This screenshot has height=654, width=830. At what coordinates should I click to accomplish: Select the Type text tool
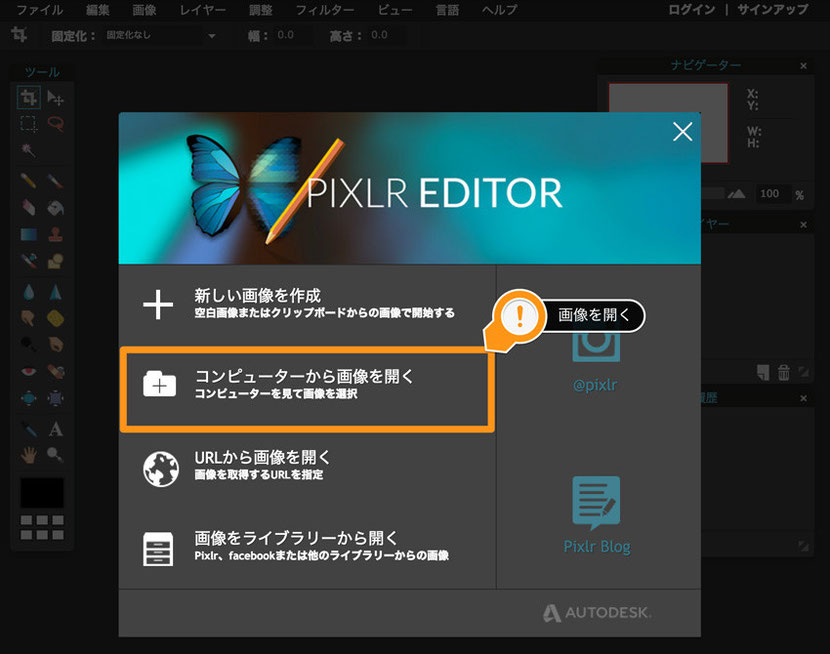pos(55,429)
